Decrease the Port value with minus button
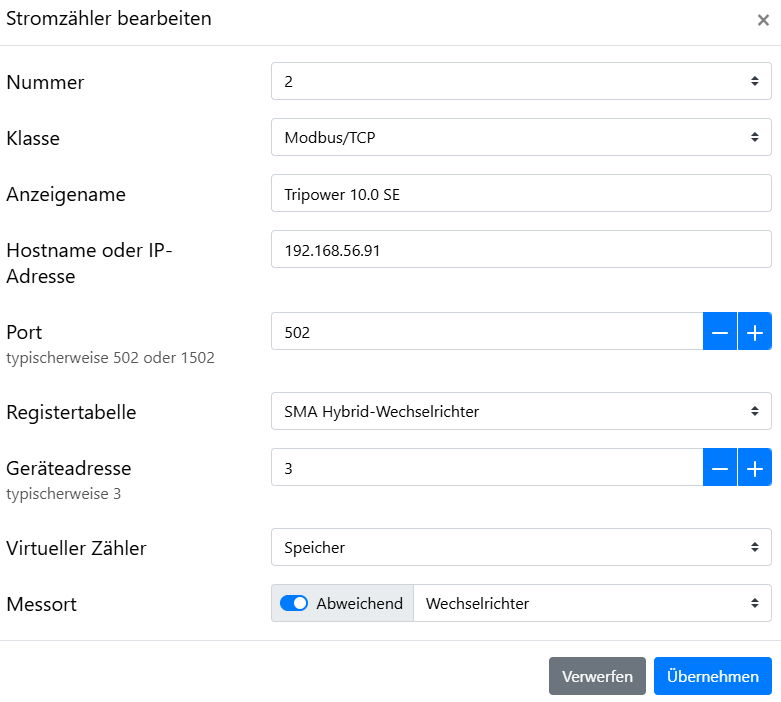 click(720, 332)
